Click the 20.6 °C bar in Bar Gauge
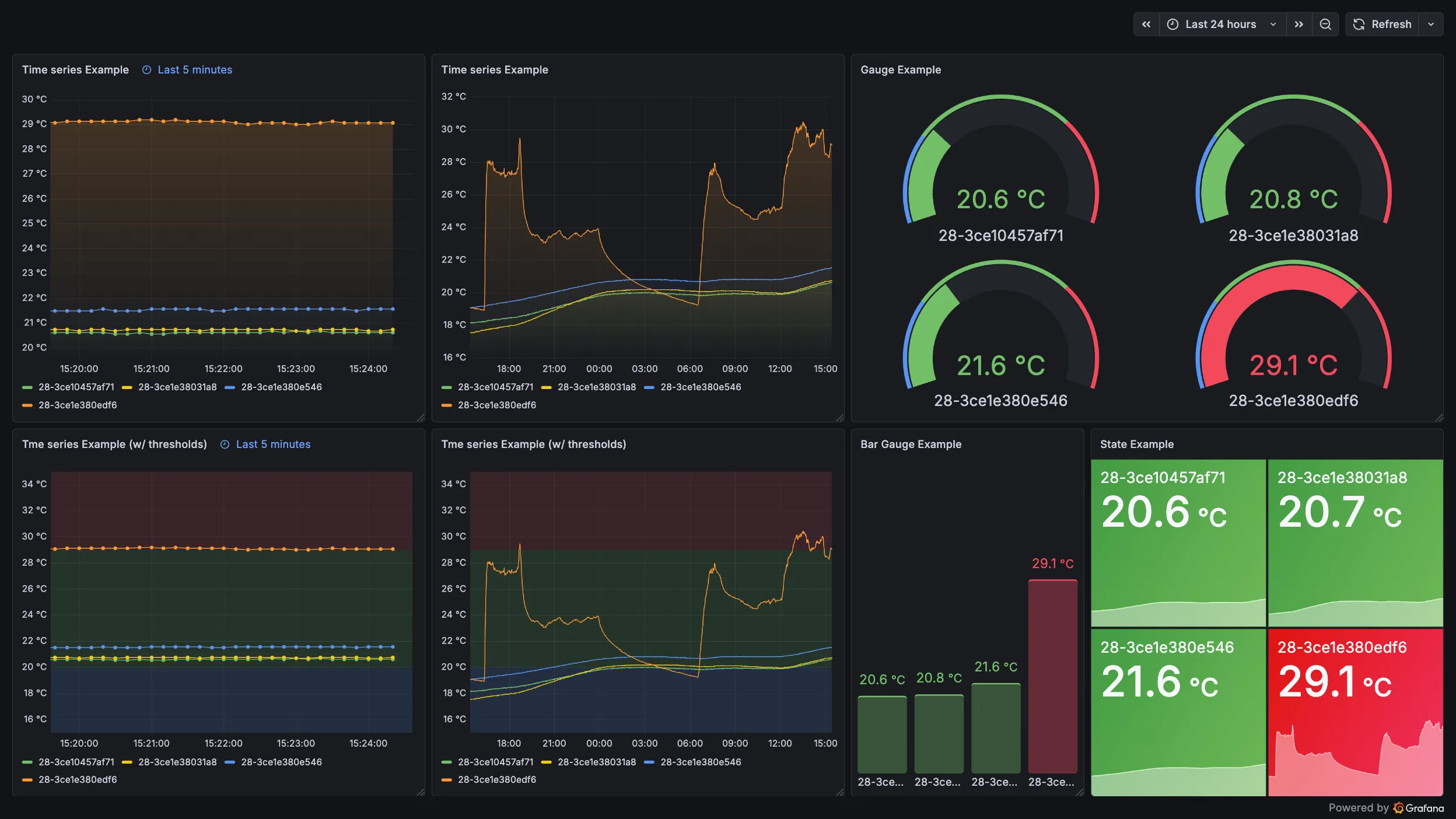The image size is (1456, 819). point(882,735)
